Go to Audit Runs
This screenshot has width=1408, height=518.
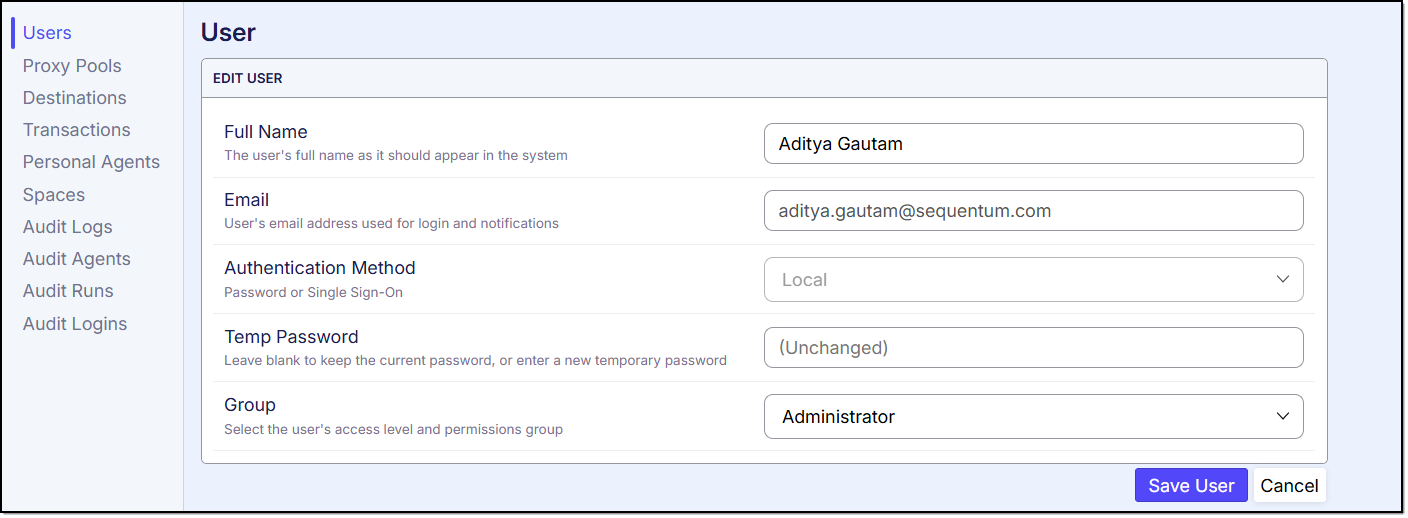(x=68, y=291)
